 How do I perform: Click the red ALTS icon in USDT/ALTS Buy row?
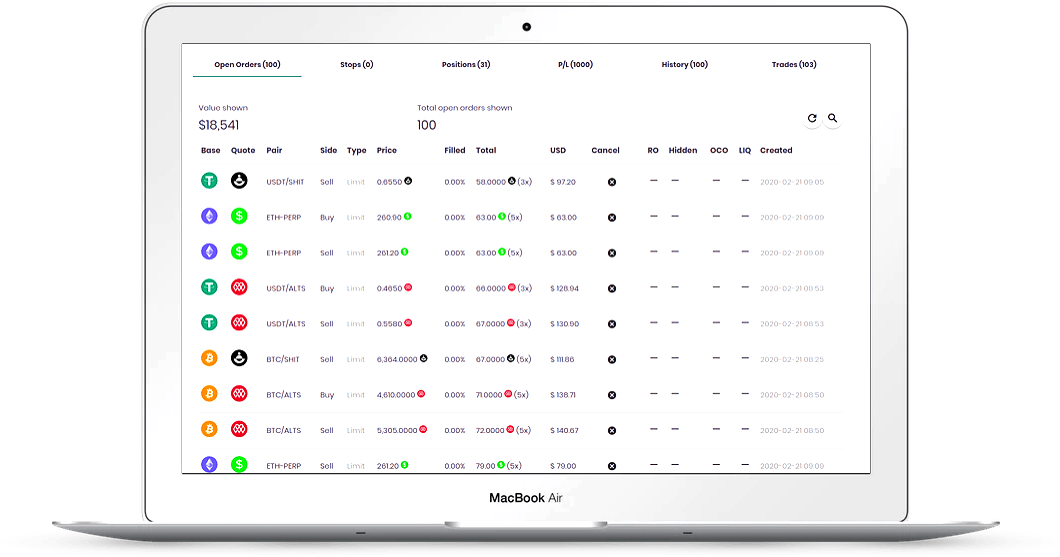[x=239, y=287]
